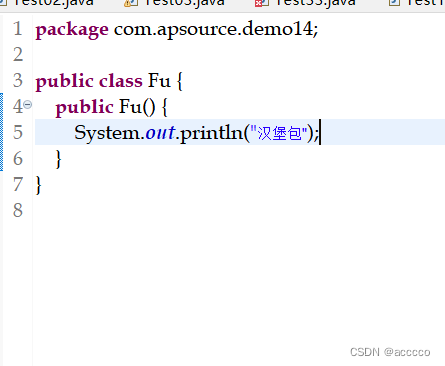Click the class name Fu on line 3
The height and width of the screenshot is (366, 445).
(159, 81)
